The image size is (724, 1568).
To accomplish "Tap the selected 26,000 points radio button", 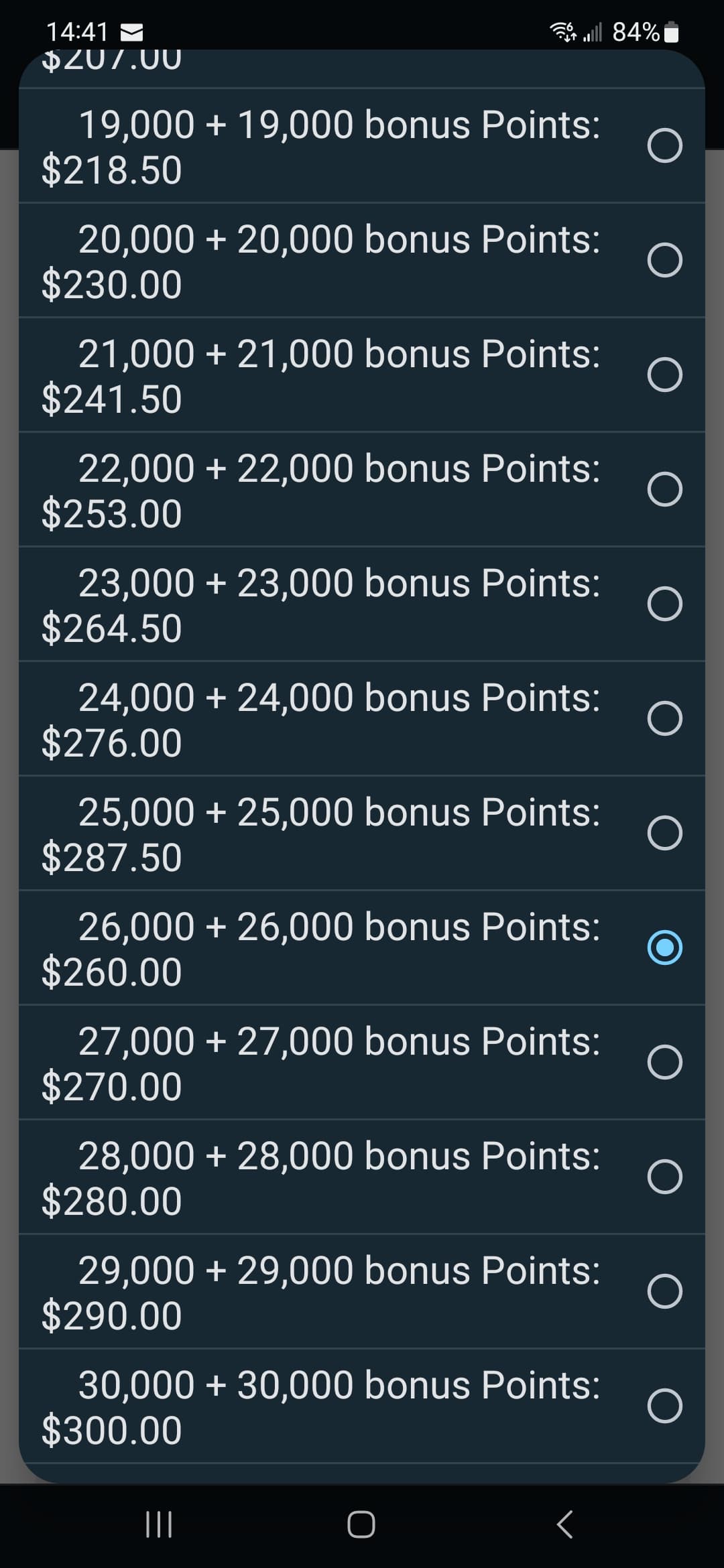I will coord(665,948).
